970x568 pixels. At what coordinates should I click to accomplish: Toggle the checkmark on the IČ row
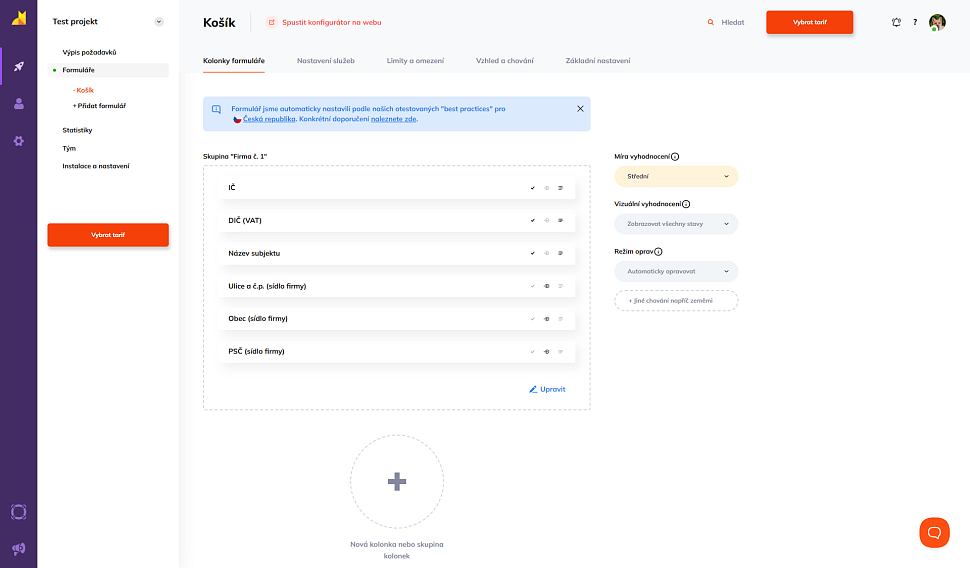(533, 188)
